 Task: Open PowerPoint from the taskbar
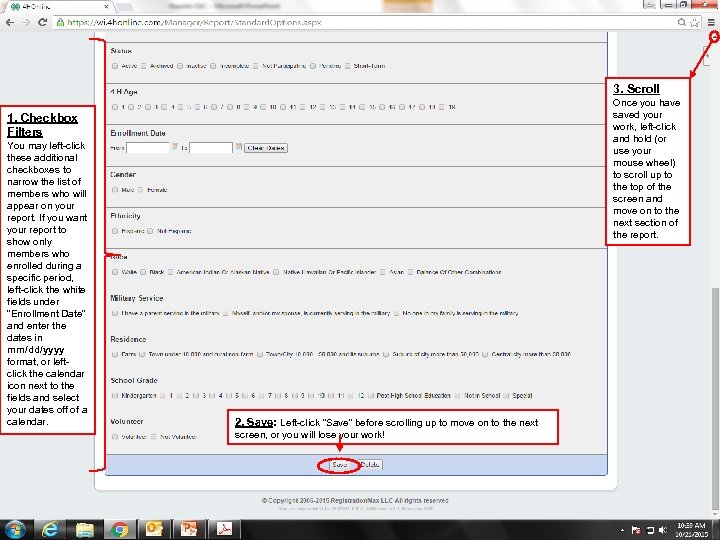[189, 529]
